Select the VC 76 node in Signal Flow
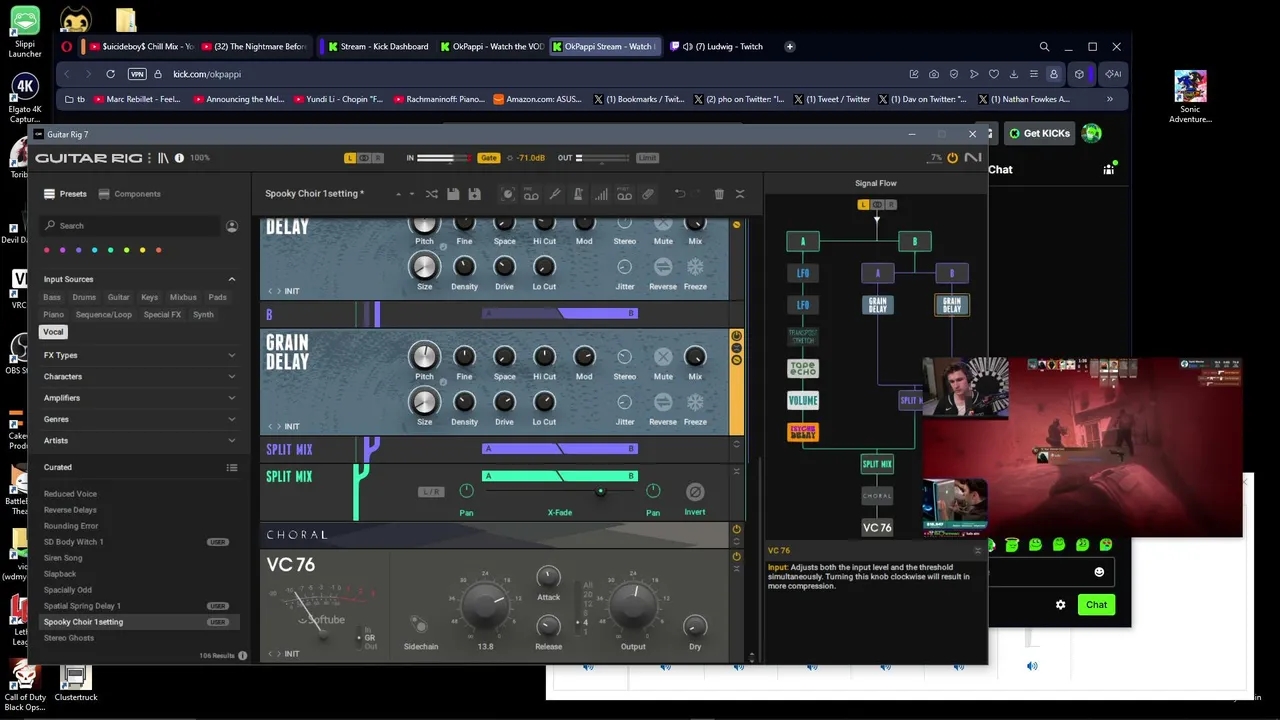This screenshot has height=720, width=1280. [877, 527]
